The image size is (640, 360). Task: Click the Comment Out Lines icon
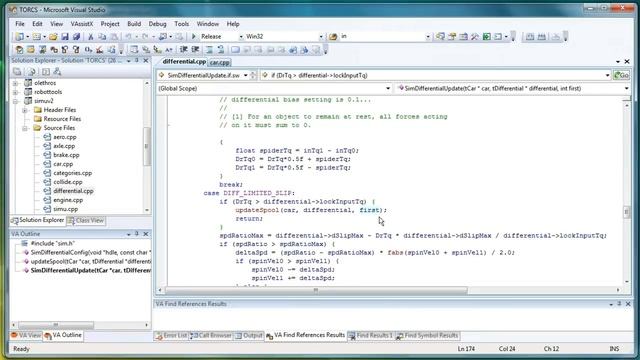pos(209,49)
